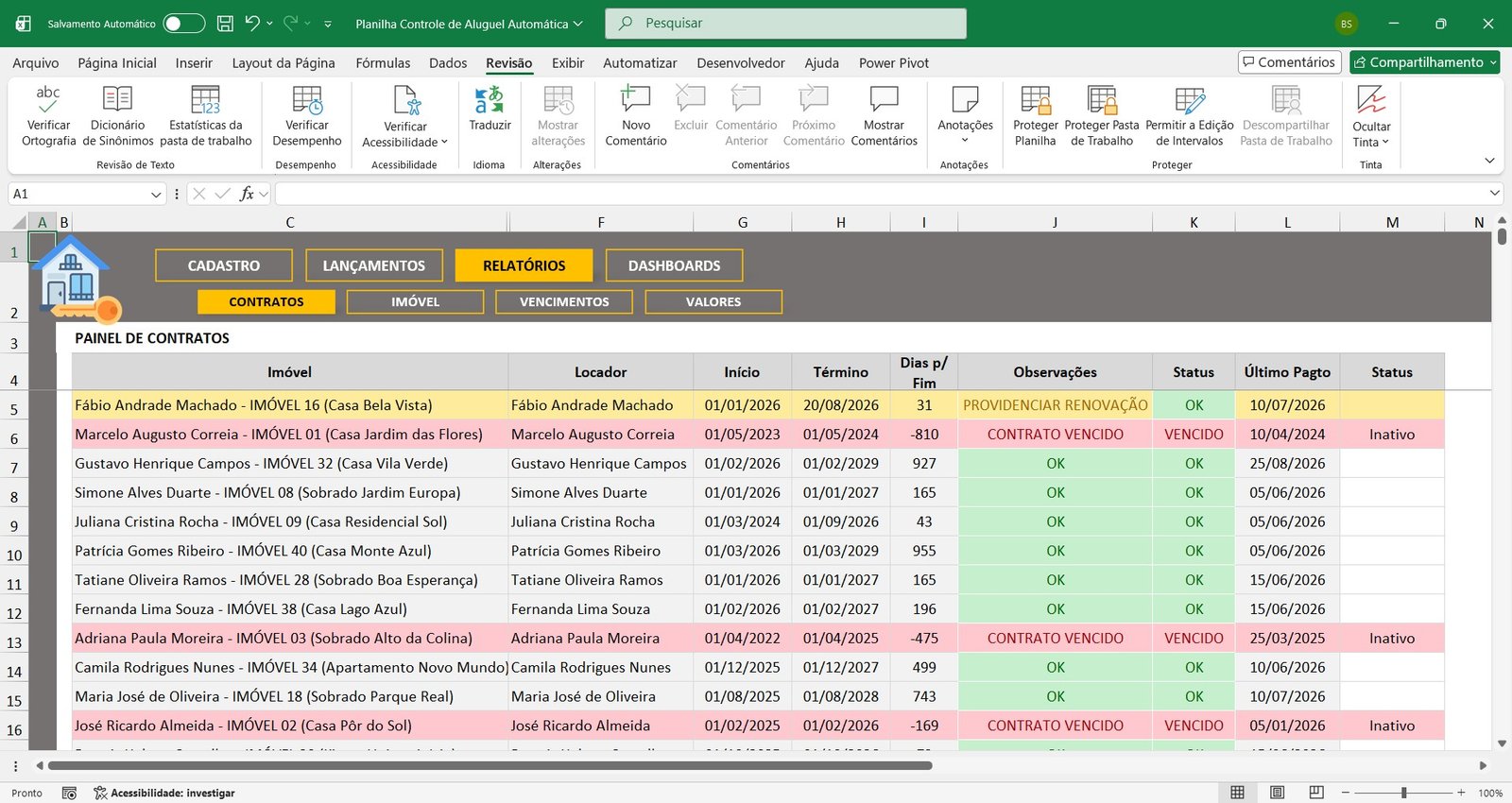The width and height of the screenshot is (1512, 803).
Task: Open the Undo history dropdown arrow
Action: click(x=269, y=24)
